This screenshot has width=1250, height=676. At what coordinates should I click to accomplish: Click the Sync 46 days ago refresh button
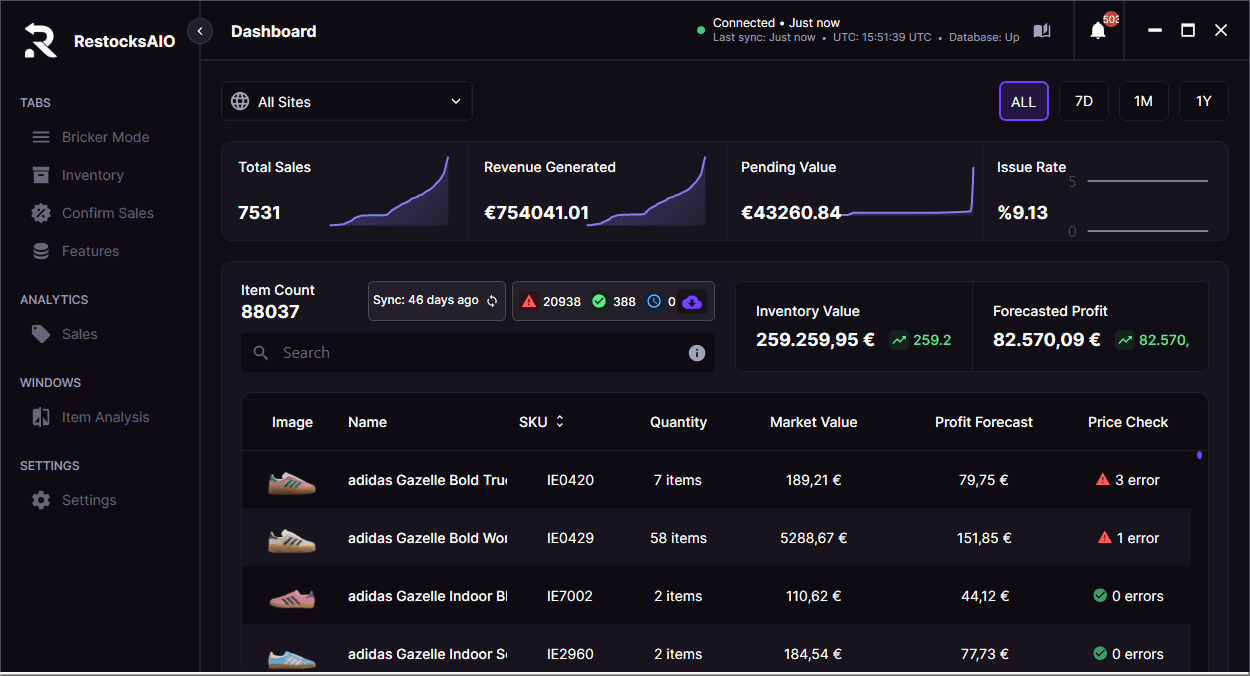[x=439, y=301]
